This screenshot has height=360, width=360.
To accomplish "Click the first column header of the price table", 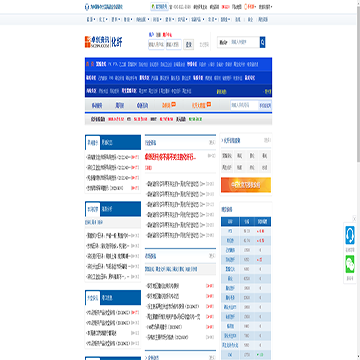I will [x=230, y=222].
